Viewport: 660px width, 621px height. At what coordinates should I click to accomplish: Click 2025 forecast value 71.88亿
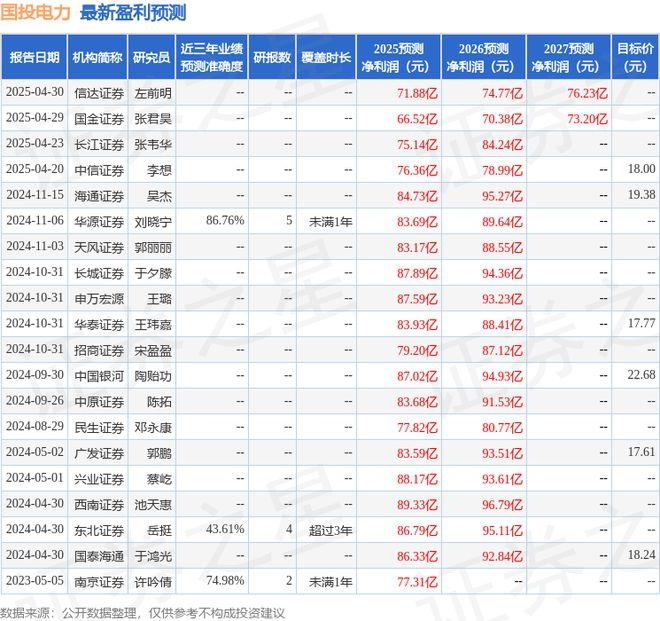(417, 93)
